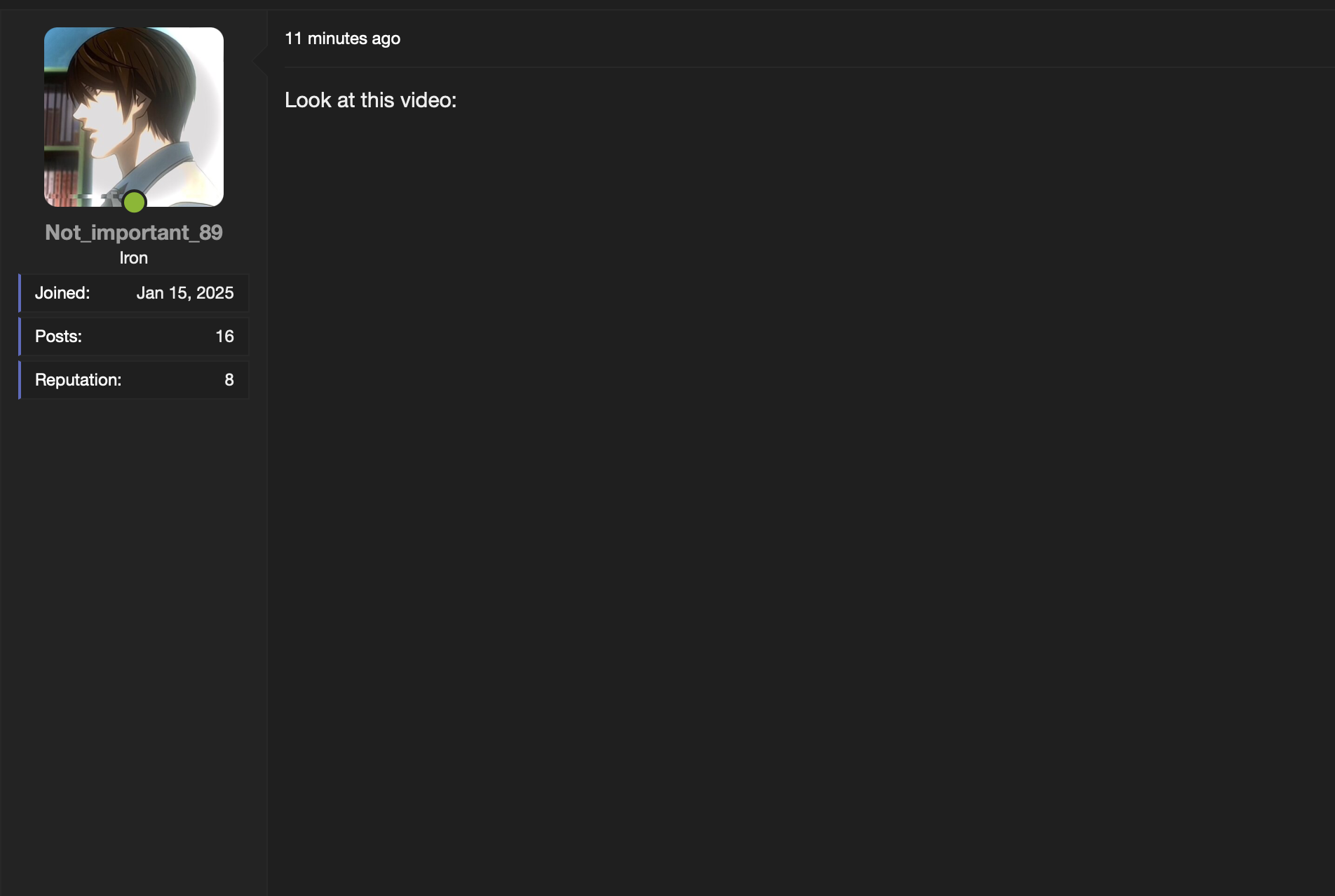Click the bookshelf background in the avatar
The width and height of the screenshot is (1335, 896).
pos(60,140)
